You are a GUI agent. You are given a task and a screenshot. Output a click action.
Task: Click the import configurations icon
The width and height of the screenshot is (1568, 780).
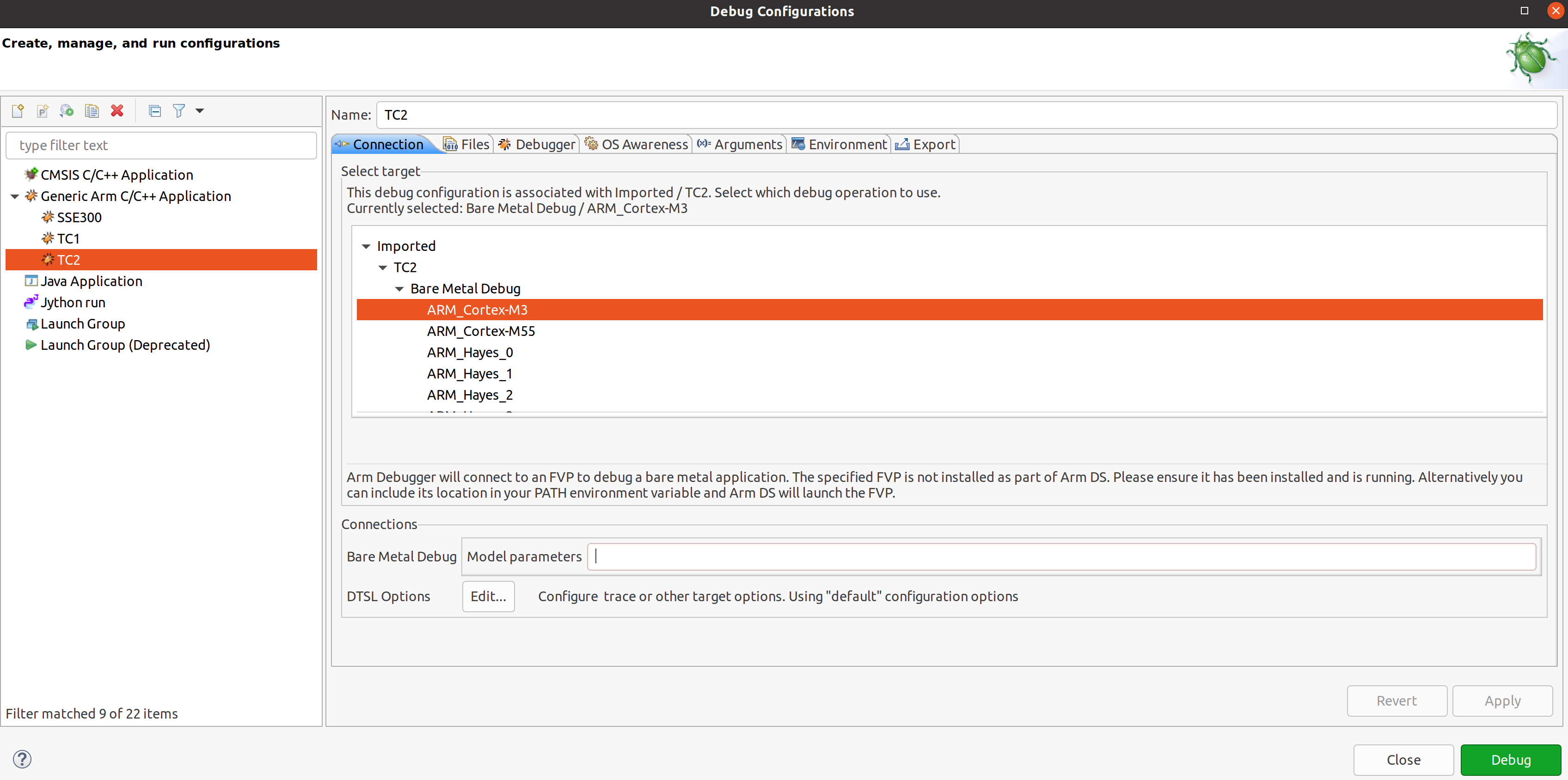[x=67, y=111]
